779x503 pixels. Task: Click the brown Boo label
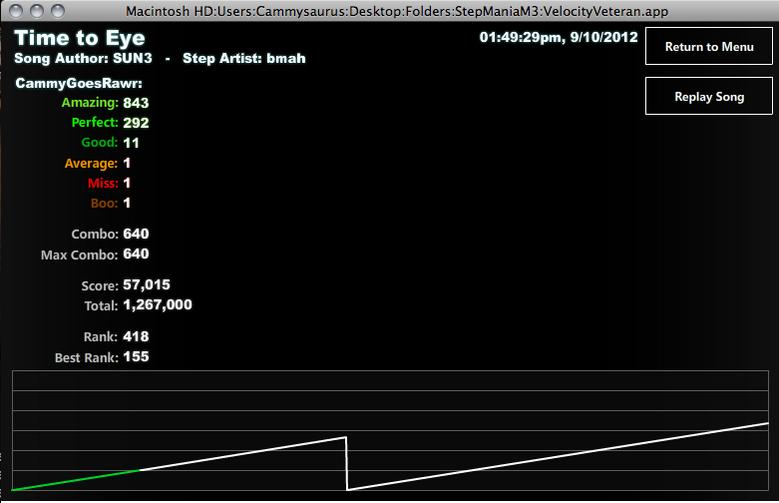(x=104, y=203)
